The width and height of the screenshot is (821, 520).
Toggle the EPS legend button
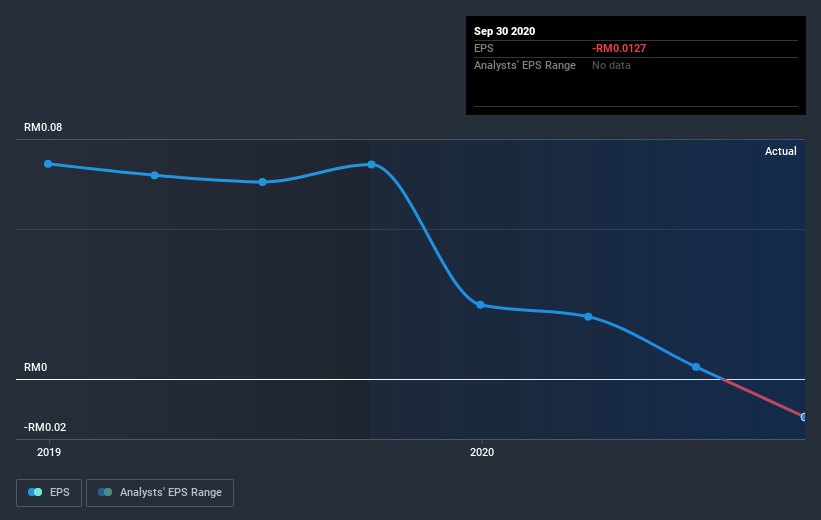(49, 493)
